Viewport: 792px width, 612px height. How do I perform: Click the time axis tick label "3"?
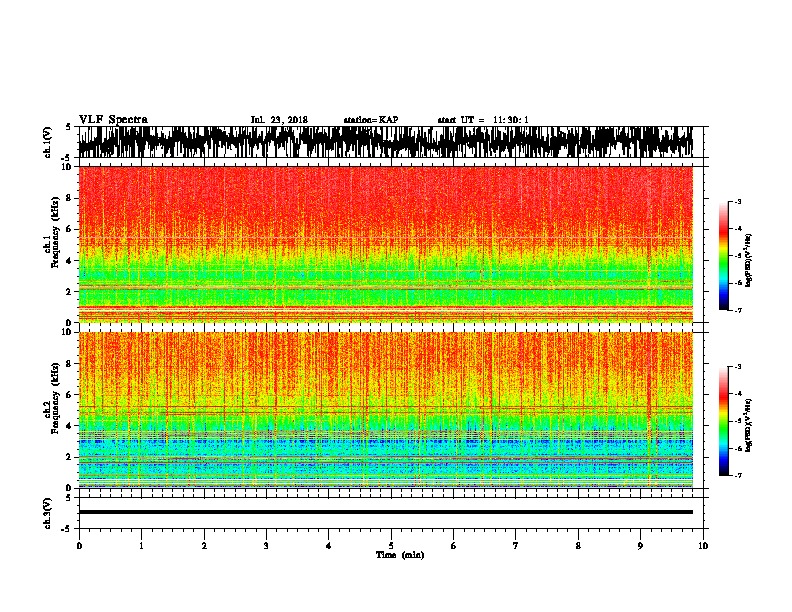tap(266, 545)
